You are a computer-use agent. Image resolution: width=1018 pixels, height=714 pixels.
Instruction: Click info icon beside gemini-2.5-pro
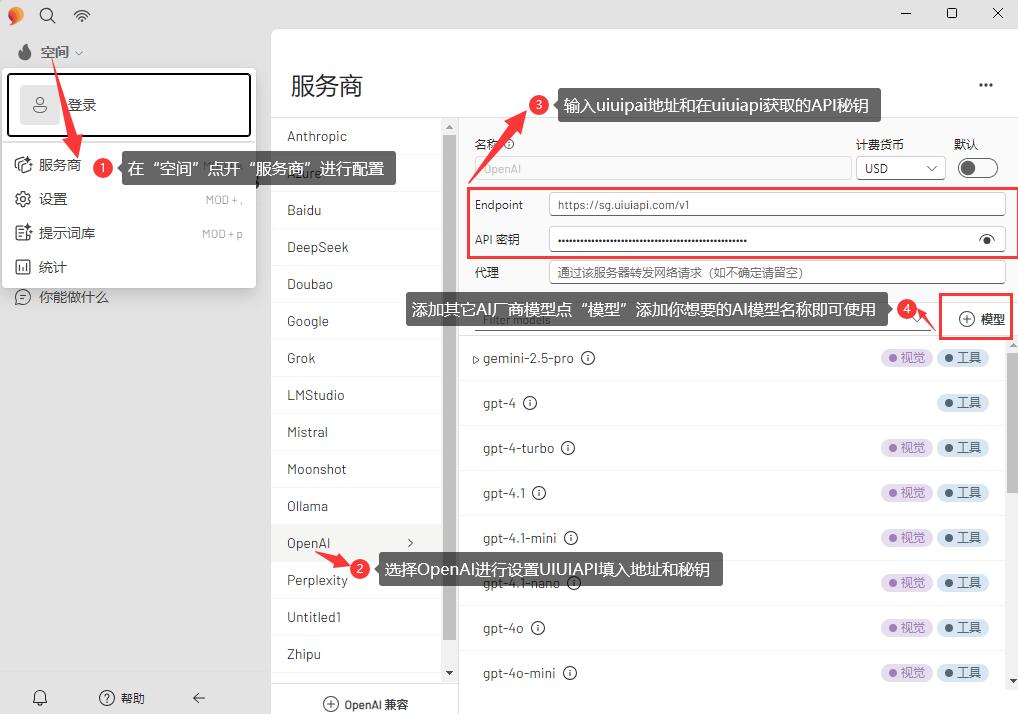tap(588, 358)
